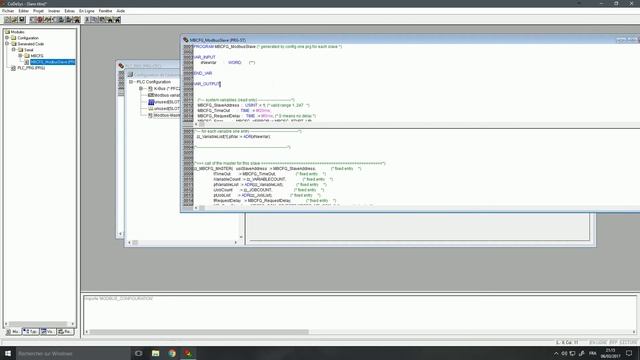Click the Paste toolbar icon
The width and height of the screenshot is (640, 360).
tap(102, 19)
